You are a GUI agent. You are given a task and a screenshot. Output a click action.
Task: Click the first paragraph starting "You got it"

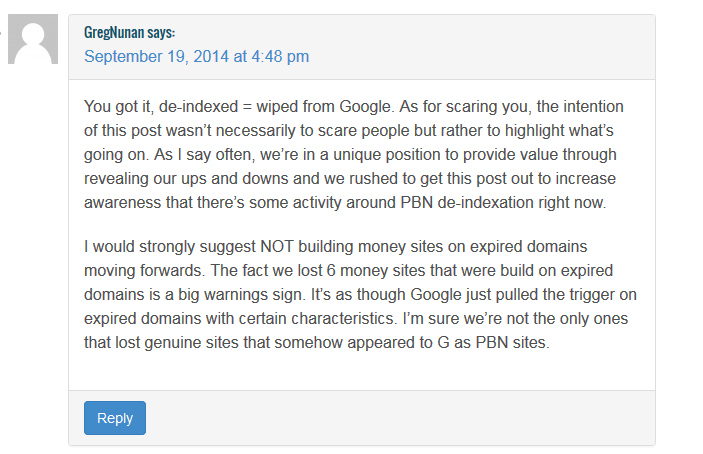pos(354,155)
